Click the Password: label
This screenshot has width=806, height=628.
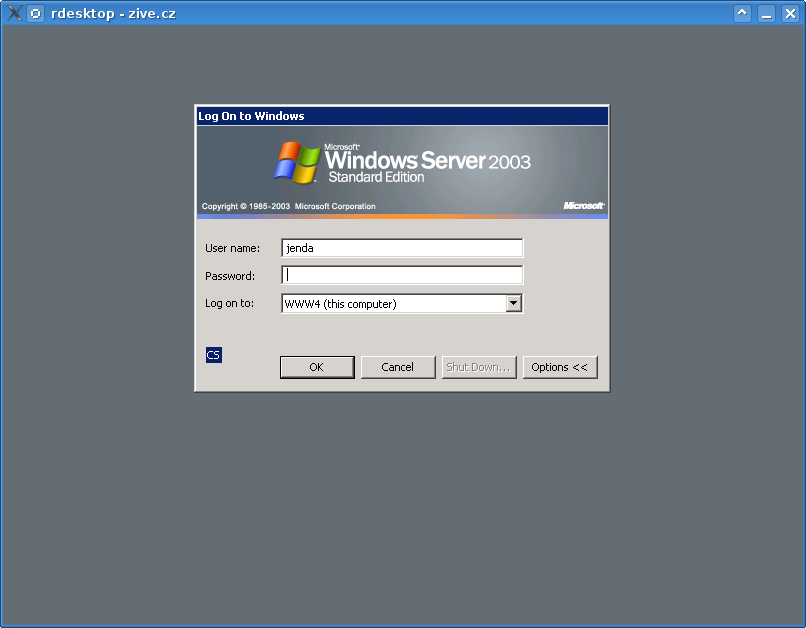pos(230,276)
